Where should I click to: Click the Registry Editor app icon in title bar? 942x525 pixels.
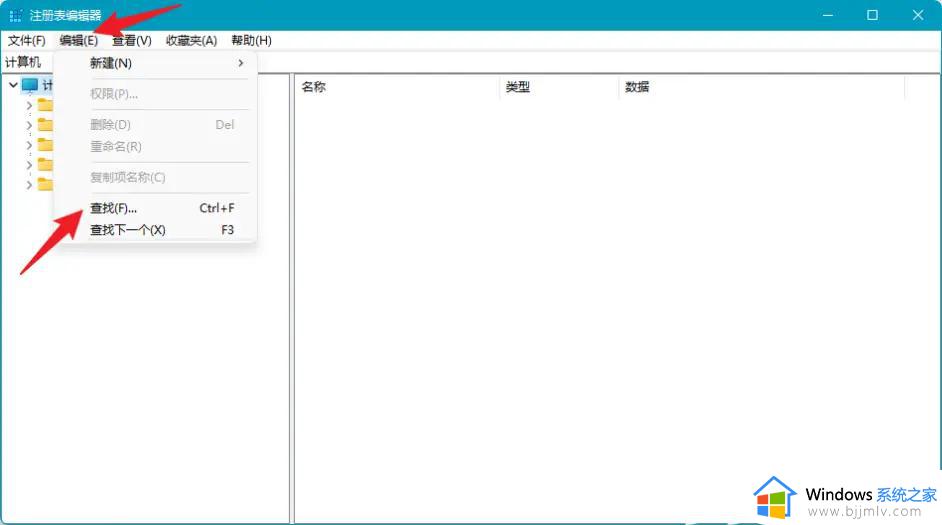16,16
